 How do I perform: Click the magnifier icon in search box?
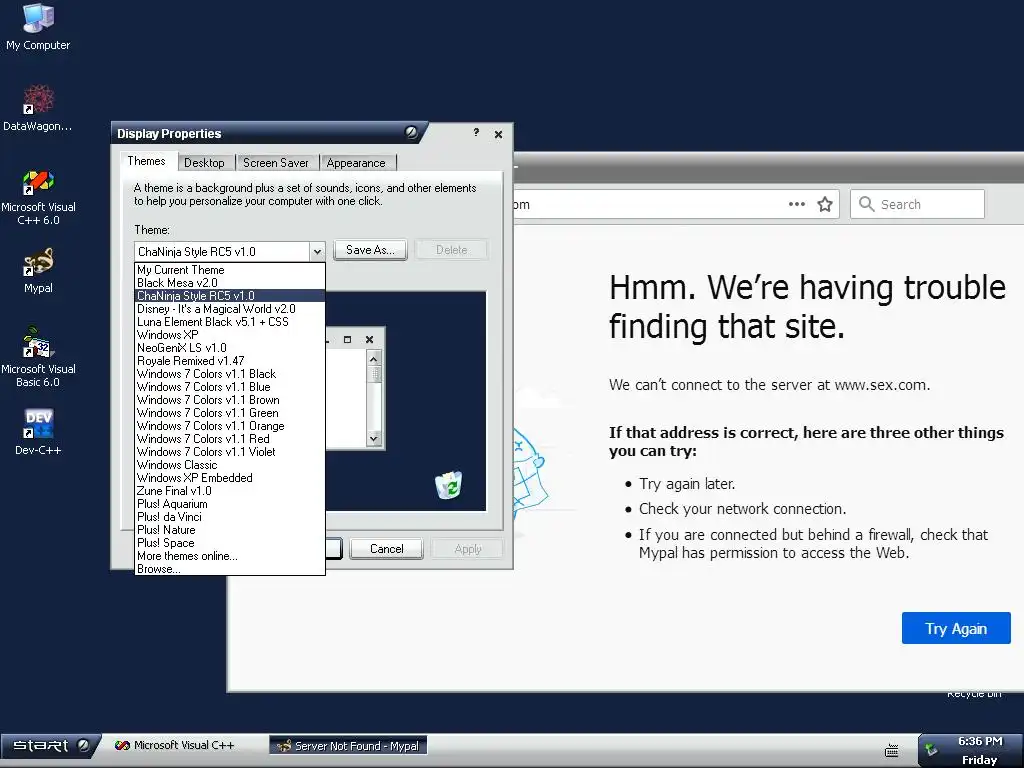(x=867, y=204)
